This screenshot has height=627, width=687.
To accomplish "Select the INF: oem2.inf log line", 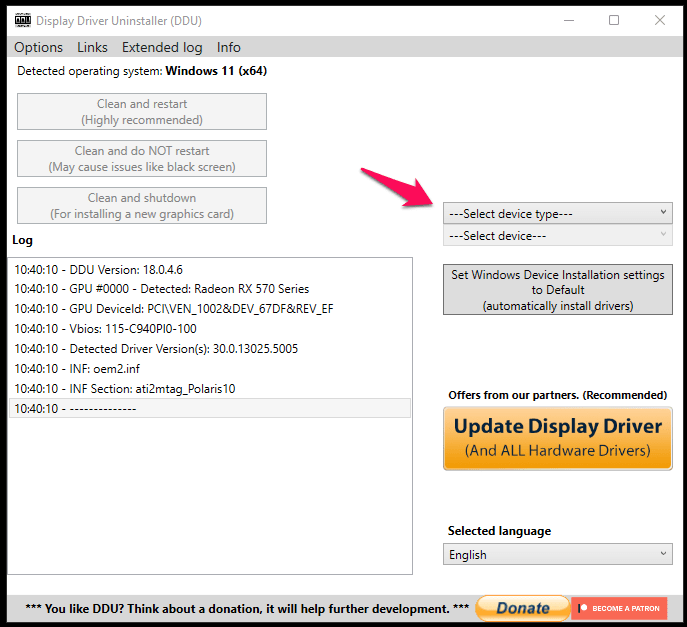I will point(210,368).
